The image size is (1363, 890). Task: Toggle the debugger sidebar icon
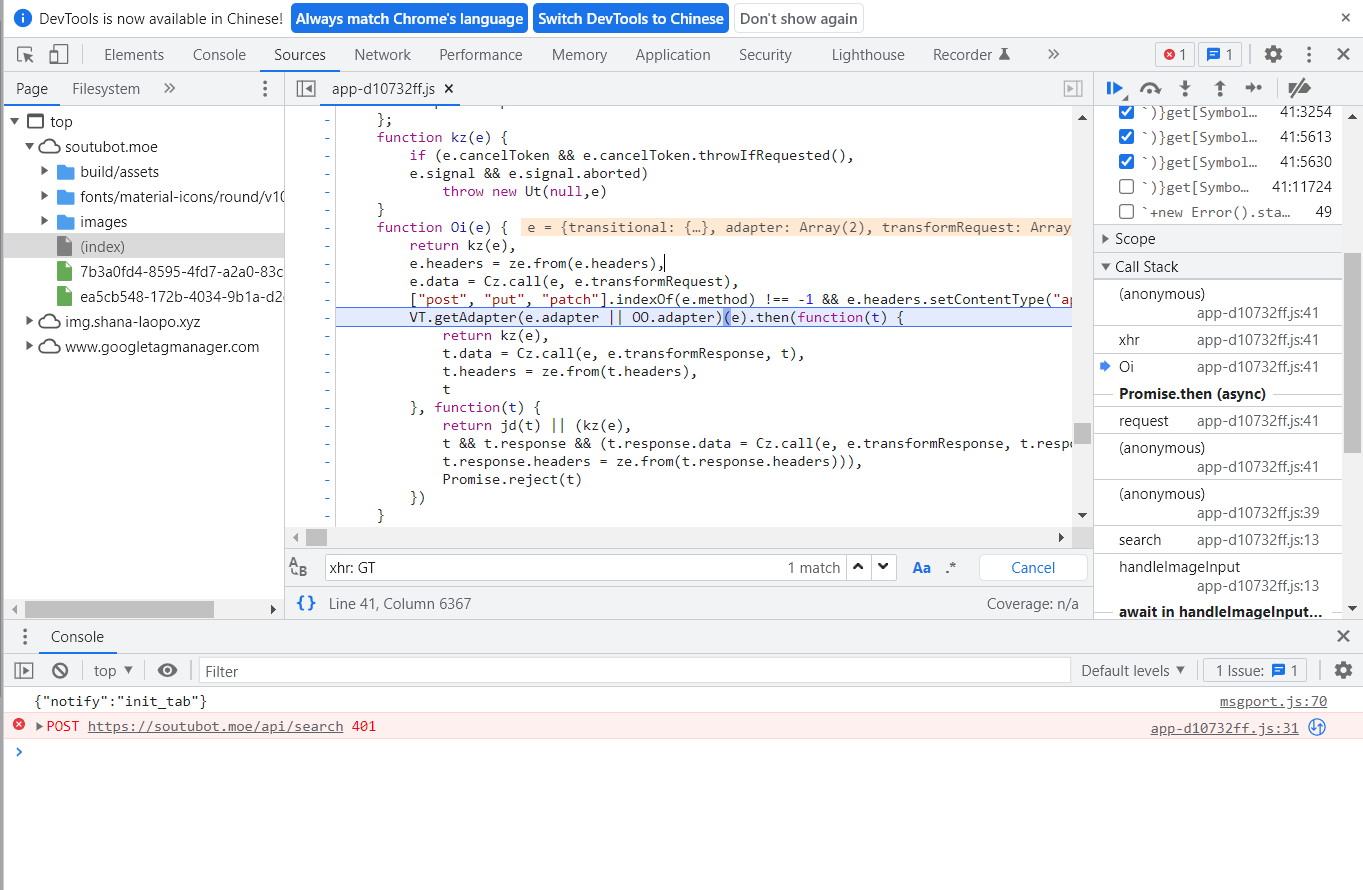(x=1073, y=89)
